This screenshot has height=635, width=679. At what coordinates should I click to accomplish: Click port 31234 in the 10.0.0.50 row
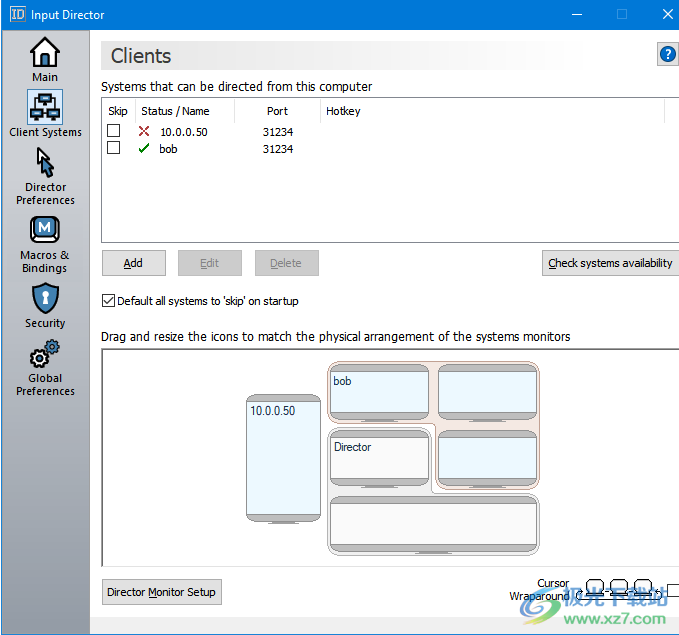pos(278,132)
